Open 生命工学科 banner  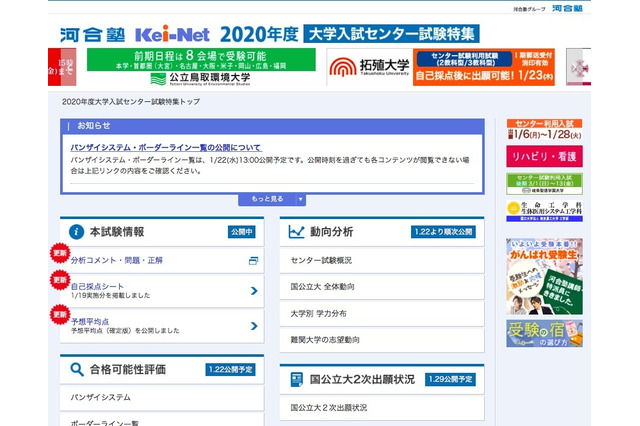click(544, 211)
